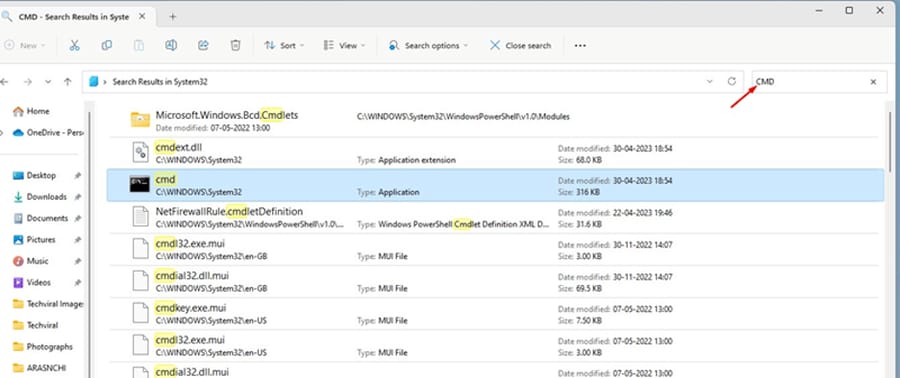Open Home in the sidebar
Viewport: 900px width, 378px height.
[x=32, y=111]
